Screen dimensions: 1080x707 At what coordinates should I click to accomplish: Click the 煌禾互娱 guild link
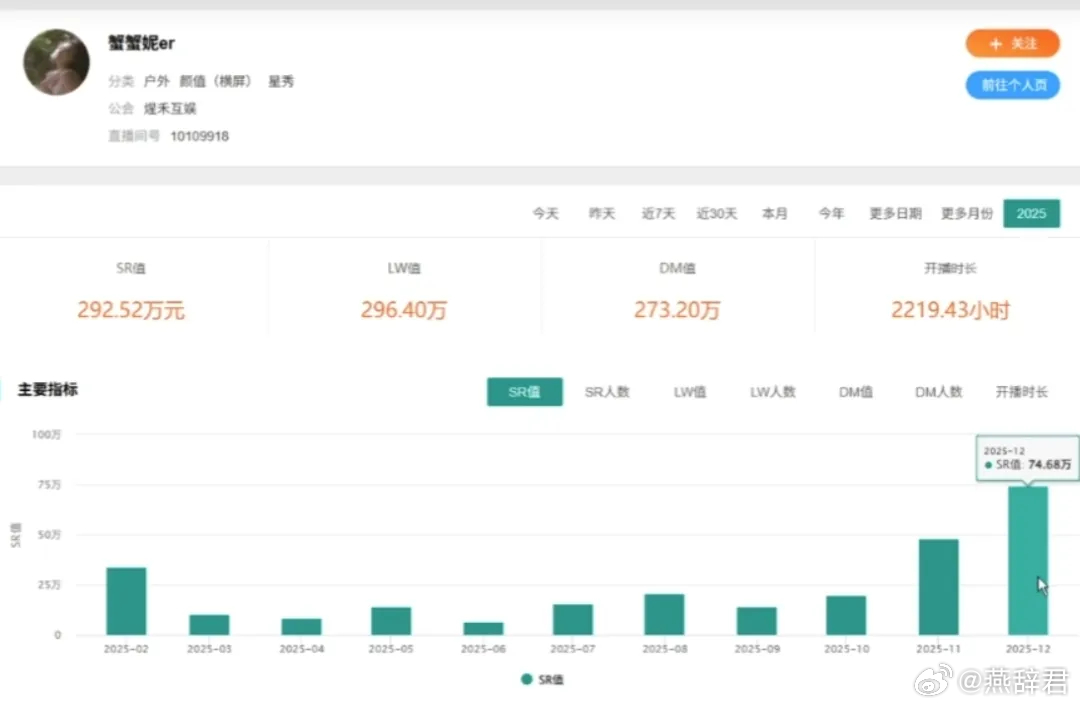point(170,108)
